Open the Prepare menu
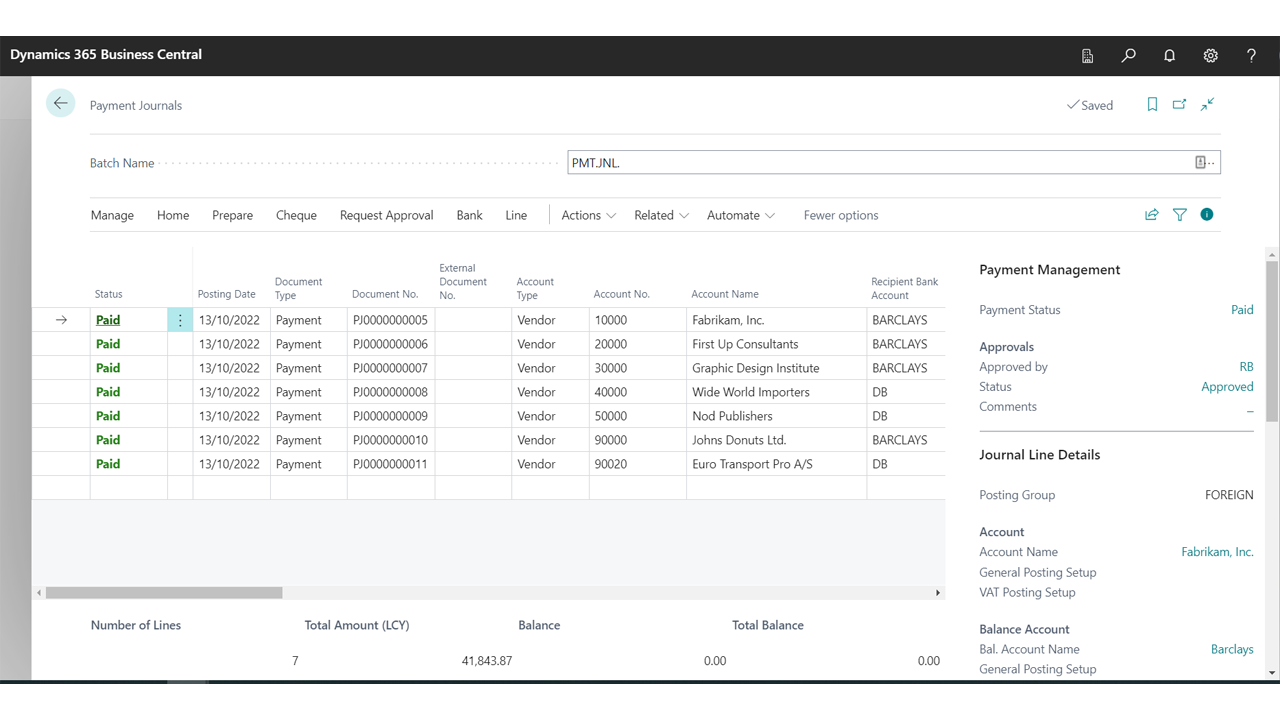Screen dimensions: 1280x720 pyautogui.click(x=232, y=215)
